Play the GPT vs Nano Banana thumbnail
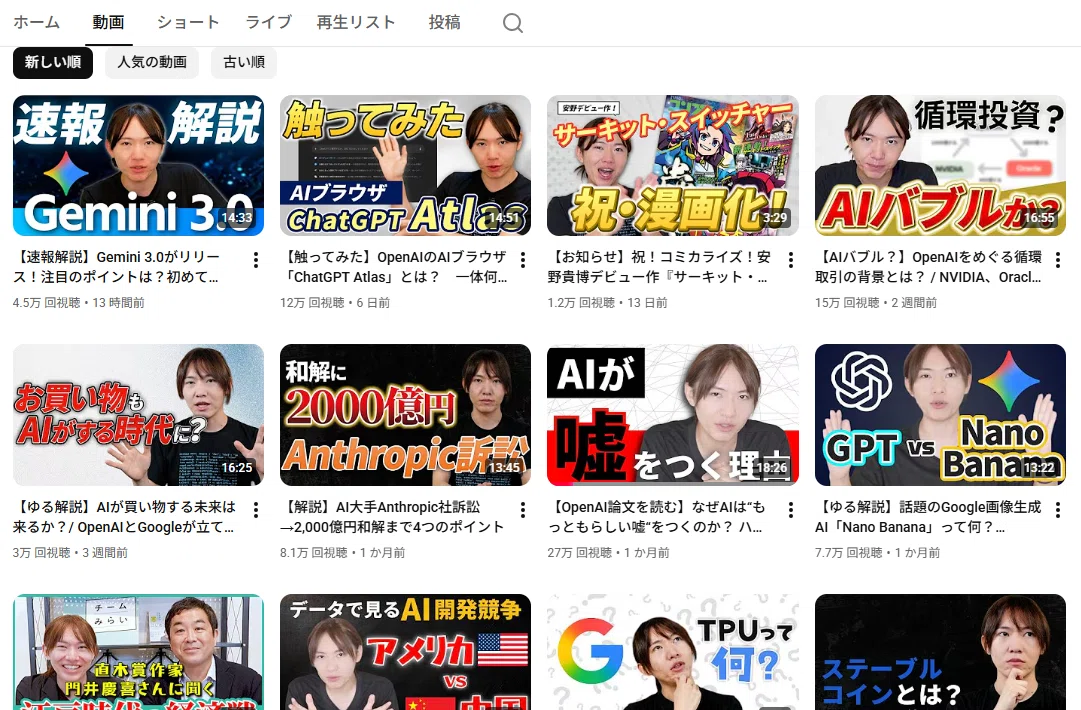The image size is (1081, 710). [x=940, y=415]
